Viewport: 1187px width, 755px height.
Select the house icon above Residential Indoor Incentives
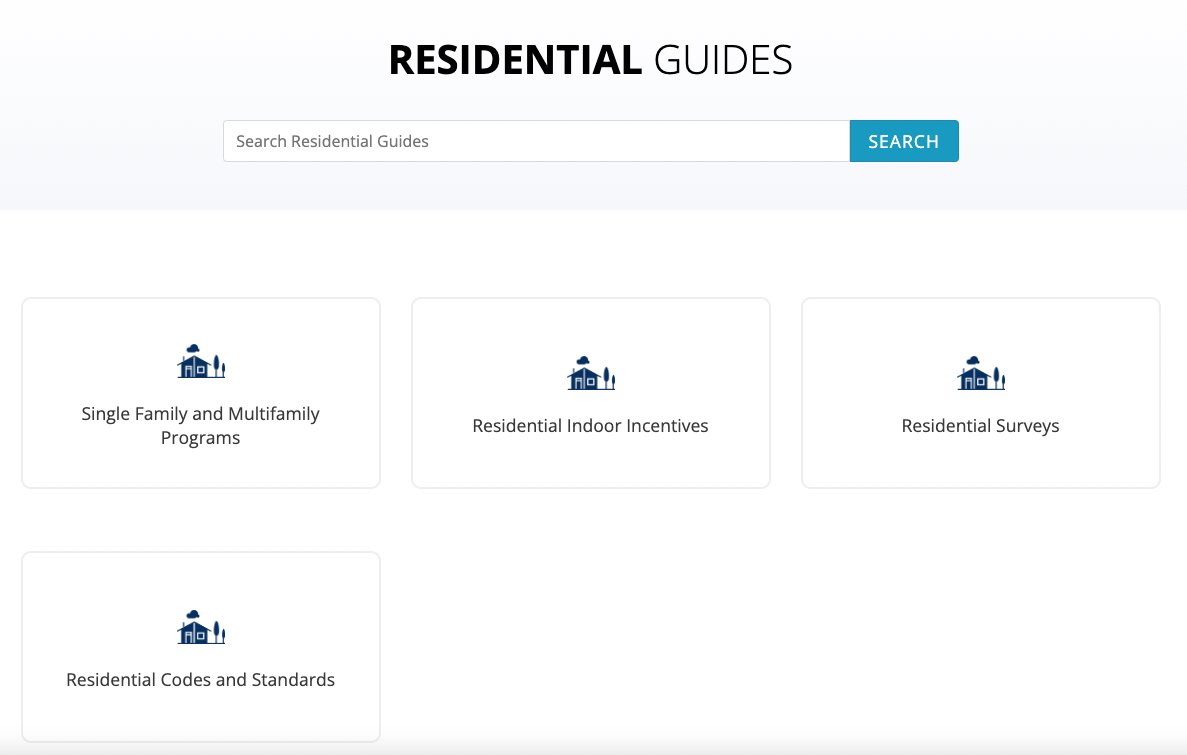[590, 373]
